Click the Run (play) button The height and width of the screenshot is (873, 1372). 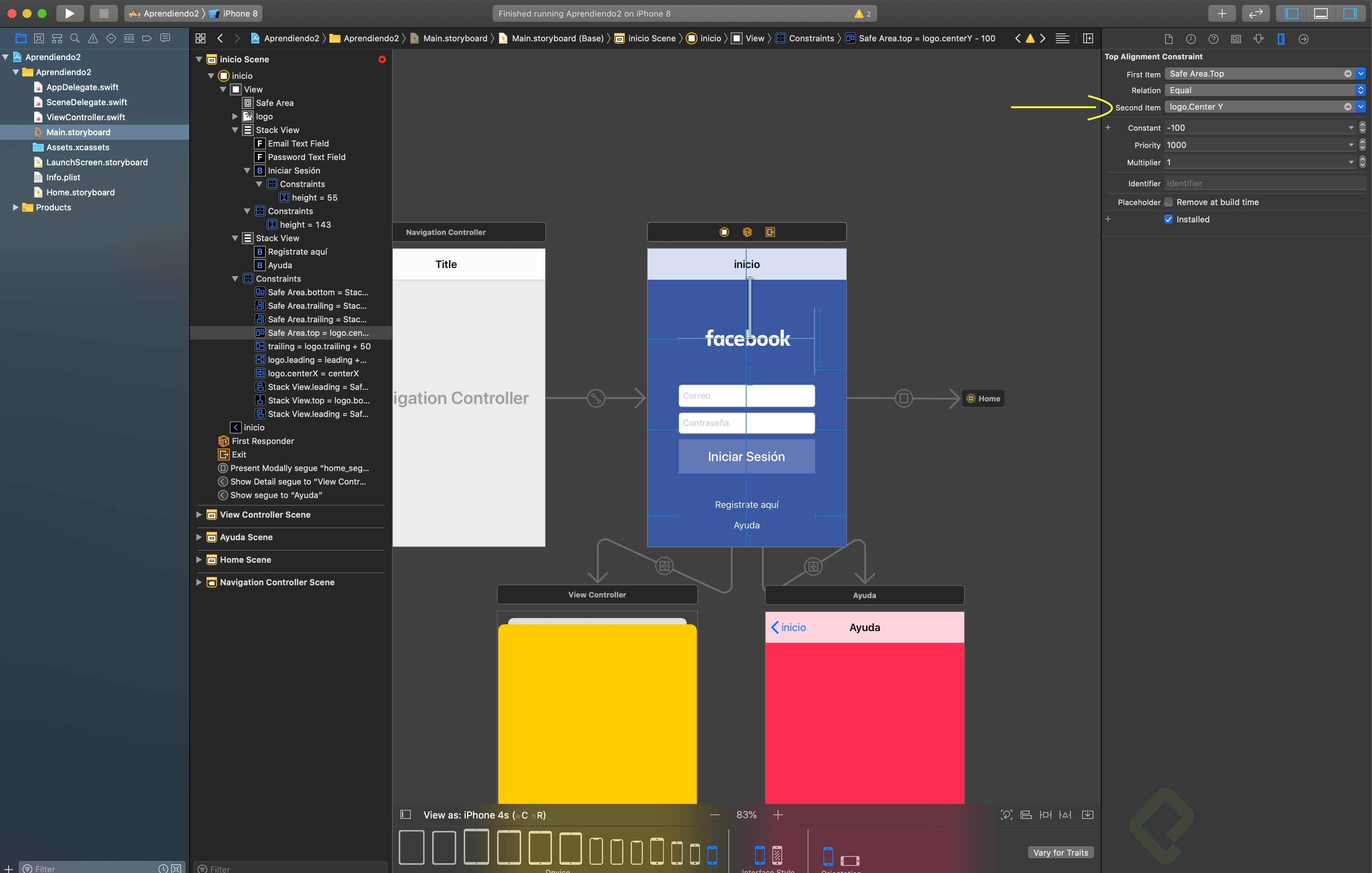click(69, 13)
